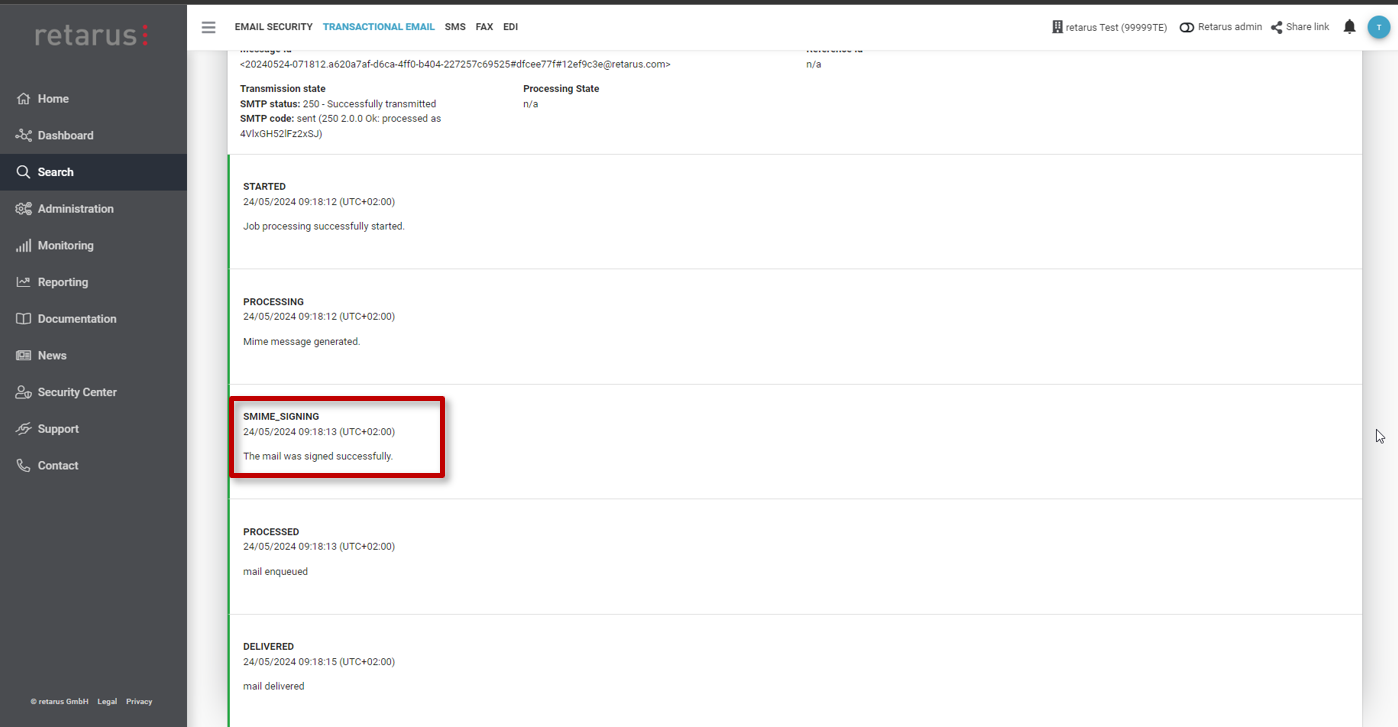Select the Dashboard icon in the sidebar
The height and width of the screenshot is (727, 1398).
pos(22,135)
